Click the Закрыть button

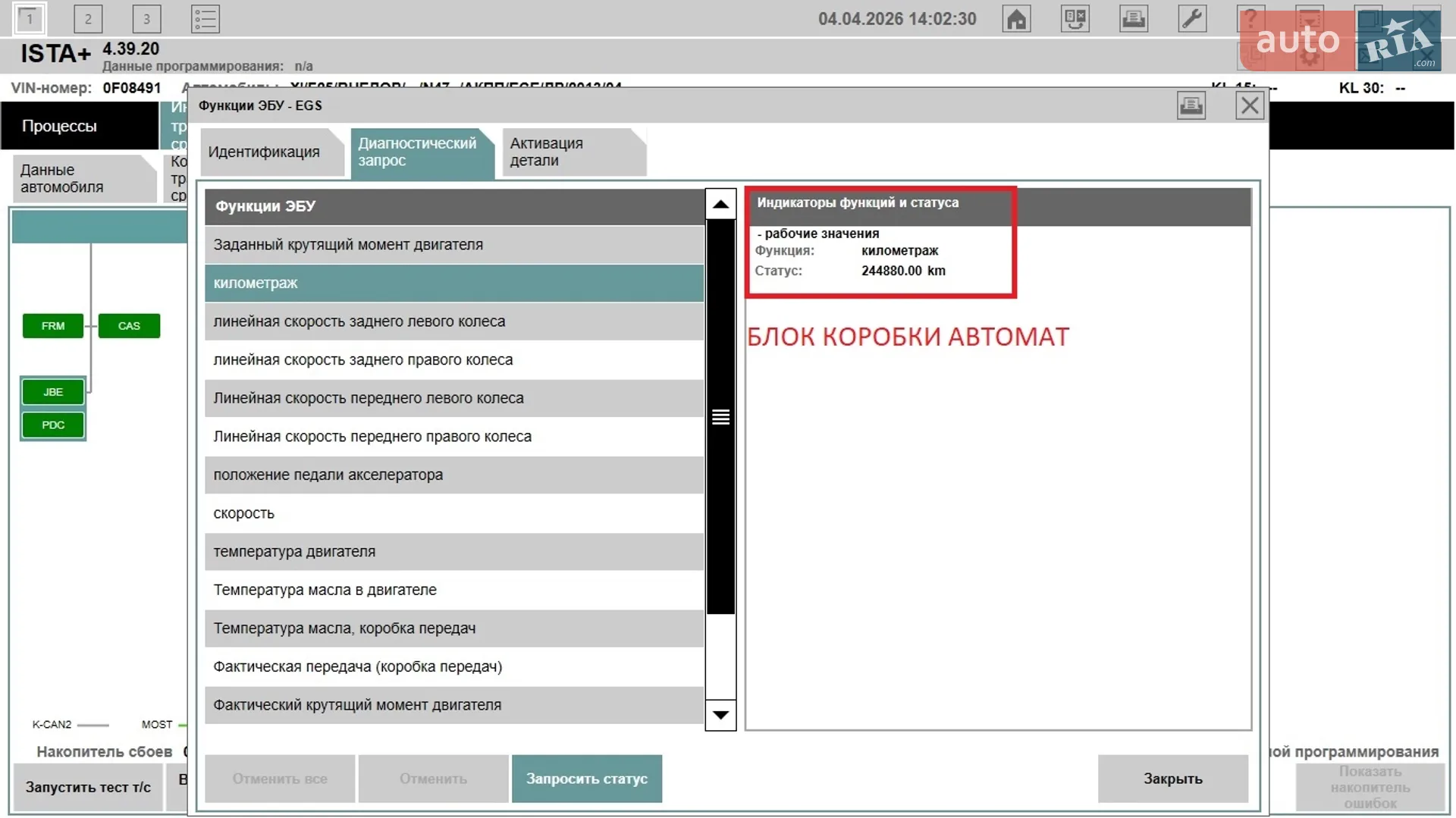click(x=1173, y=779)
